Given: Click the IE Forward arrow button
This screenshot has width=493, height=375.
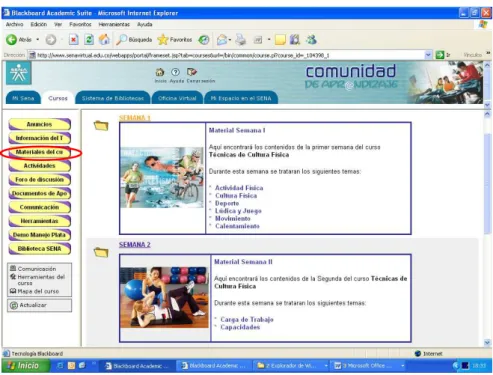Looking at the screenshot, I should point(51,40).
